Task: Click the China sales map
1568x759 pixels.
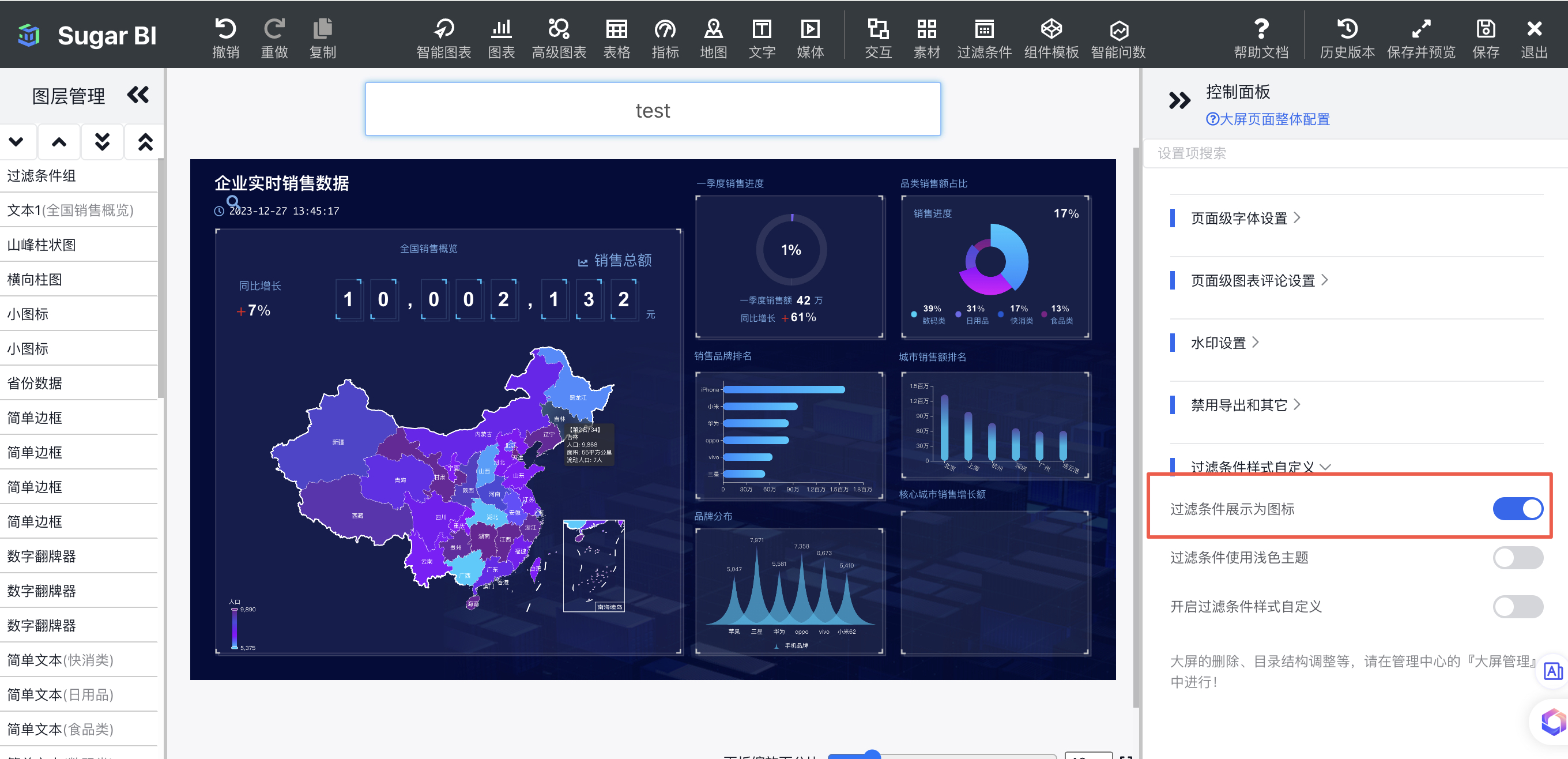Action: pos(443,478)
